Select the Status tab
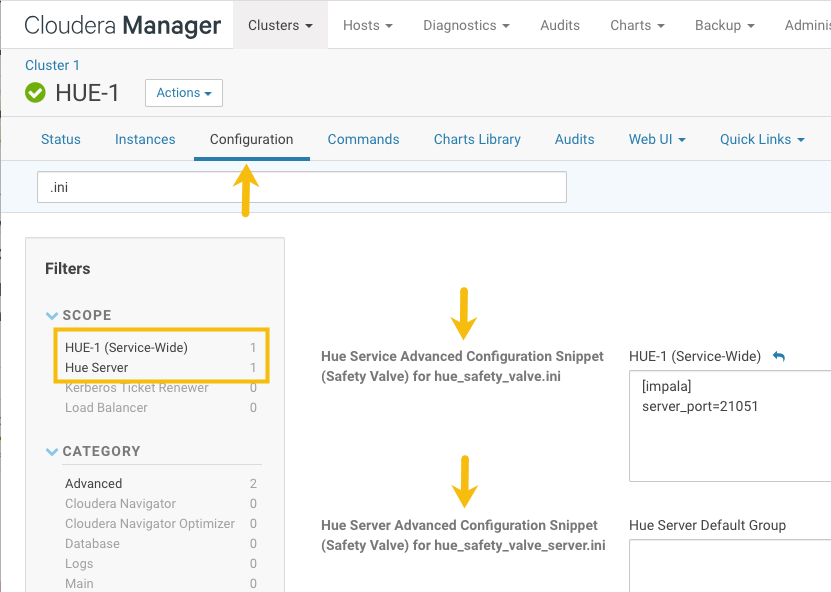 point(61,139)
